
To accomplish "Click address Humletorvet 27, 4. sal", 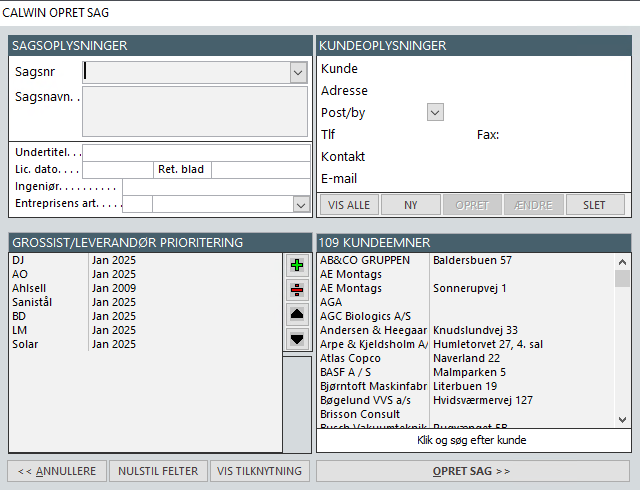I will (488, 344).
